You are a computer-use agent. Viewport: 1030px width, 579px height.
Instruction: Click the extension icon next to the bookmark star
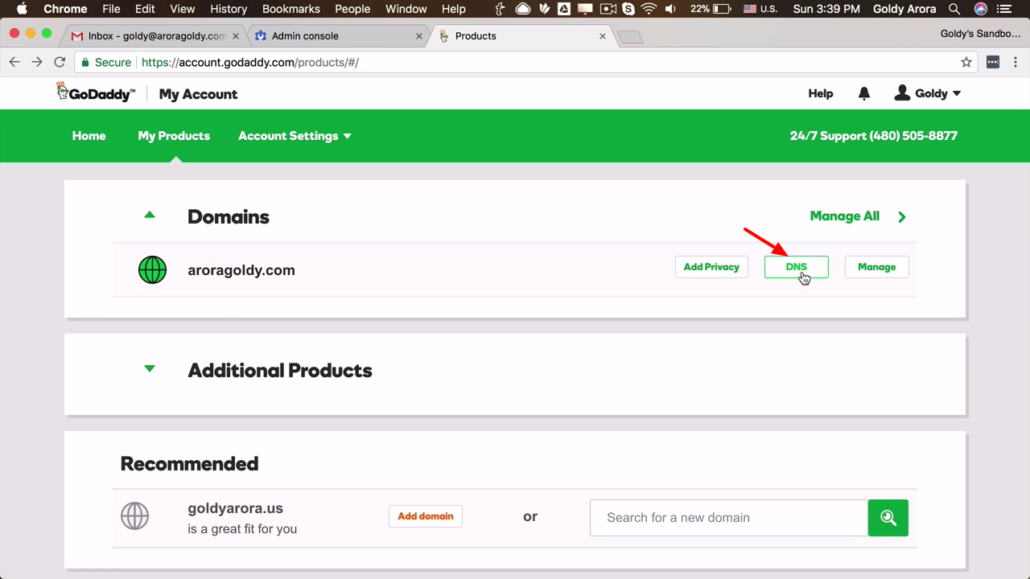tap(993, 62)
